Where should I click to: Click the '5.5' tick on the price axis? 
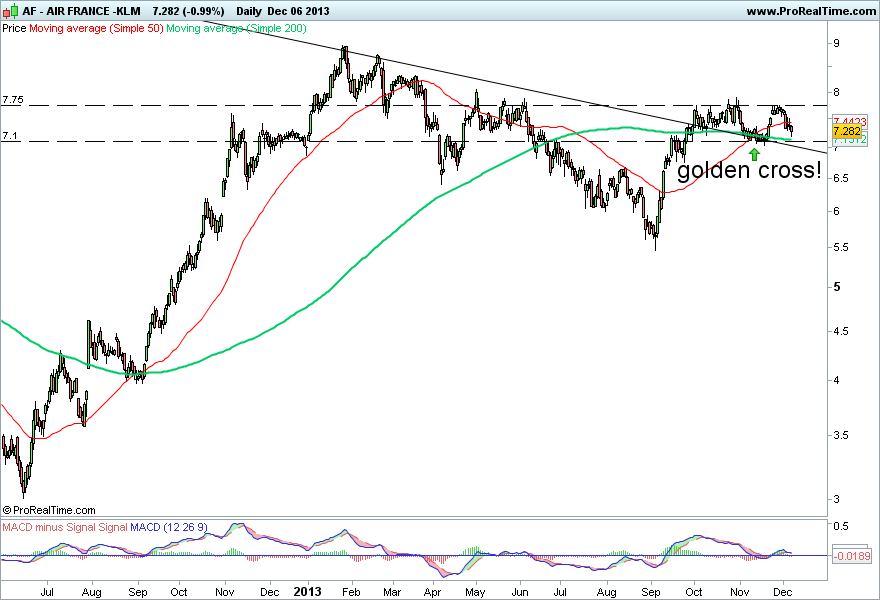click(x=840, y=248)
